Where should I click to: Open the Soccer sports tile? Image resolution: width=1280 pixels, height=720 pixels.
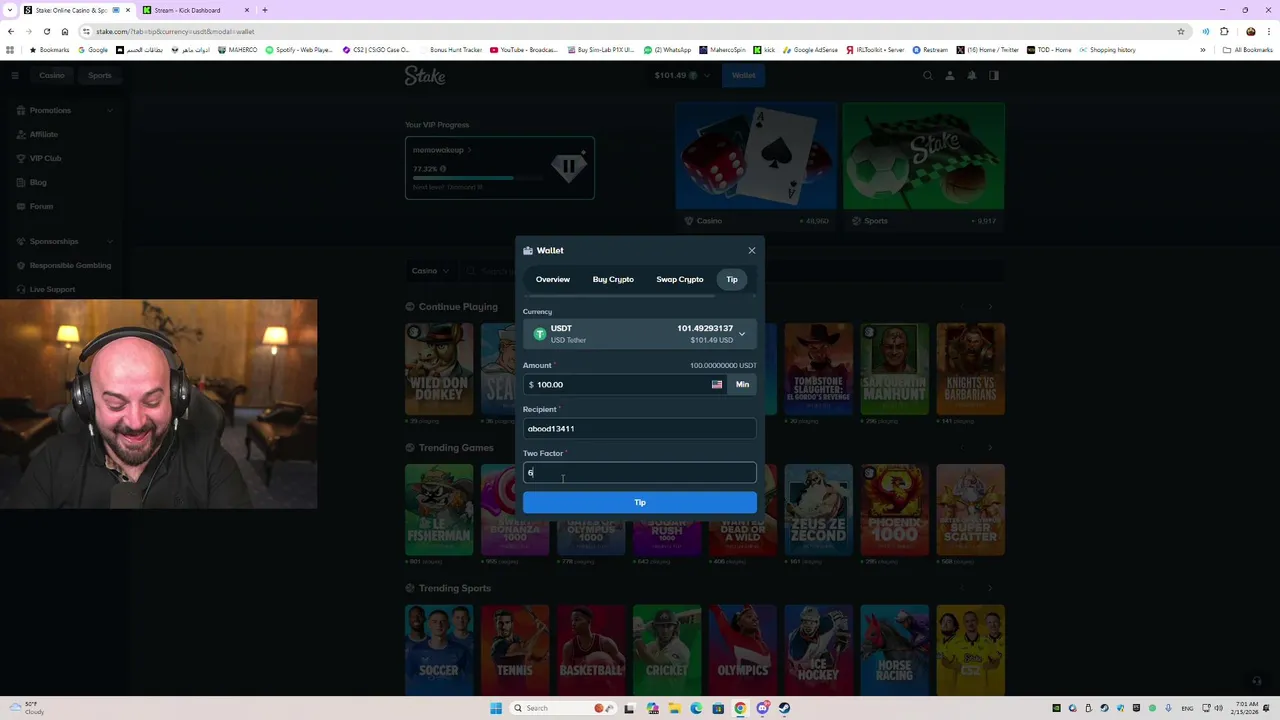tap(439, 650)
